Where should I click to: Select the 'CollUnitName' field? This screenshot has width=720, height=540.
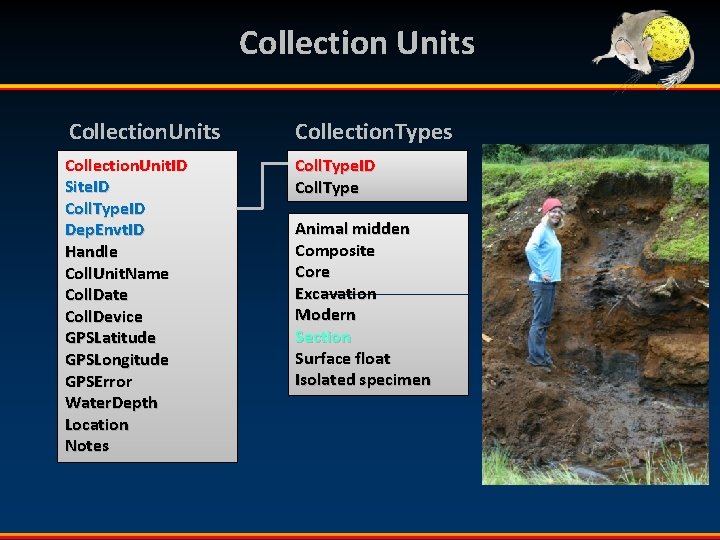click(117, 274)
